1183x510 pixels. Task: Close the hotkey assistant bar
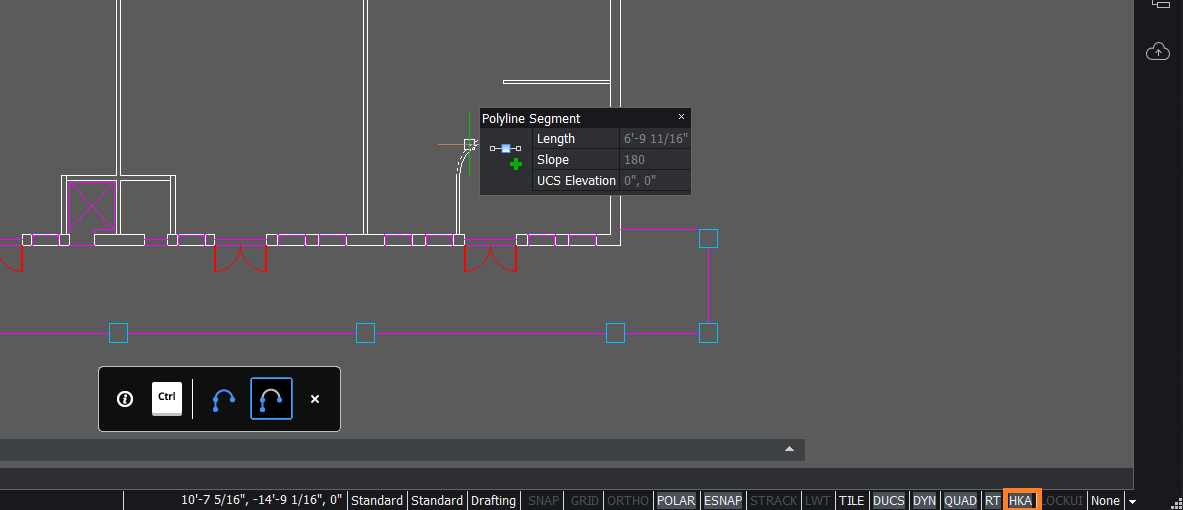coord(315,399)
